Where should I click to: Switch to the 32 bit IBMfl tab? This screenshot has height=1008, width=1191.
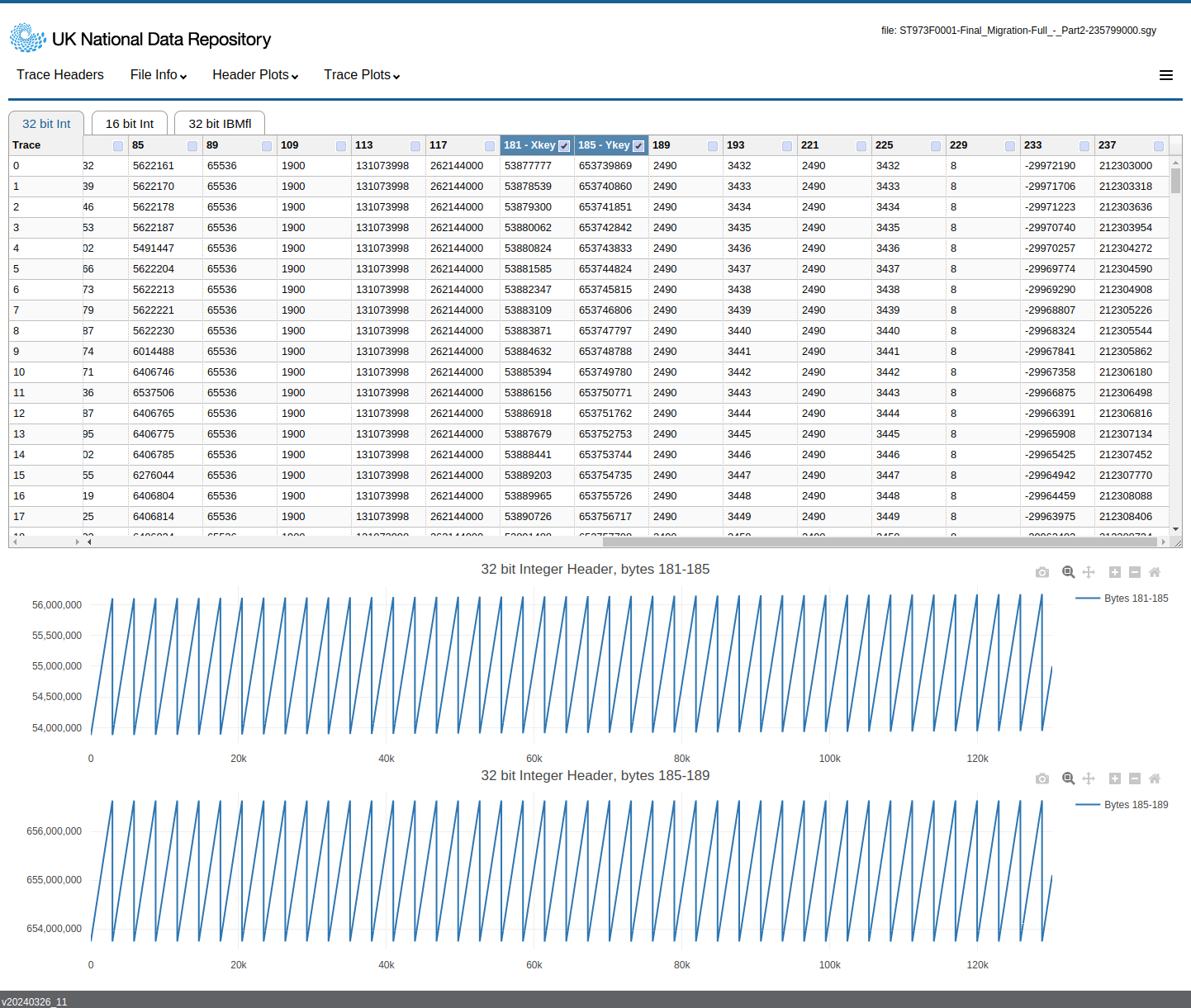pyautogui.click(x=220, y=124)
